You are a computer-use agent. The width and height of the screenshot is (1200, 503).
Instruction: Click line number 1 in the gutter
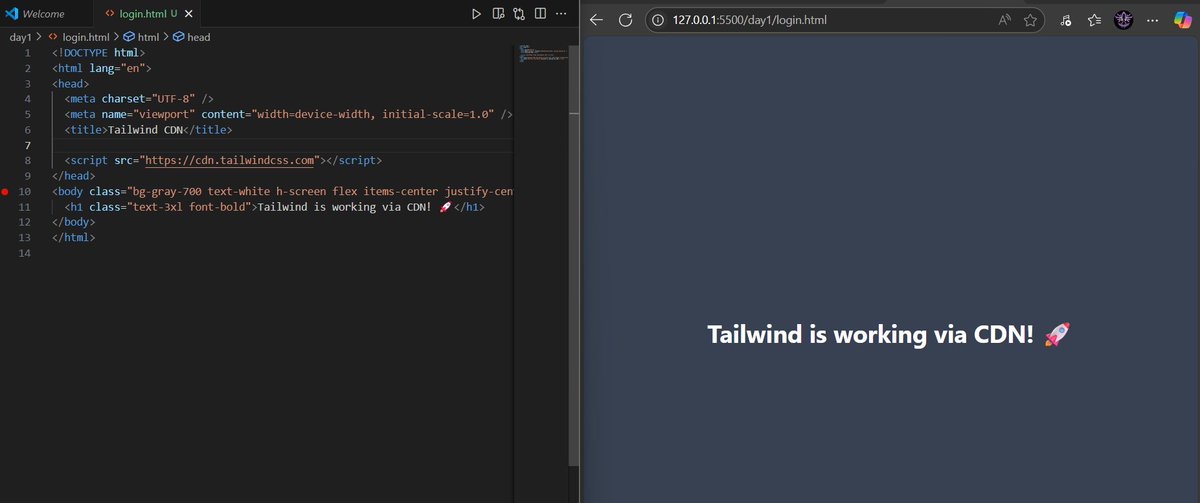coord(27,52)
